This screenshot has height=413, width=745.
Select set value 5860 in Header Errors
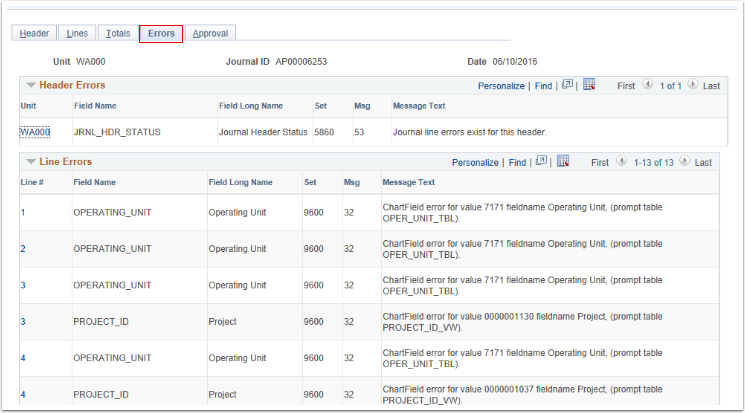click(x=324, y=132)
